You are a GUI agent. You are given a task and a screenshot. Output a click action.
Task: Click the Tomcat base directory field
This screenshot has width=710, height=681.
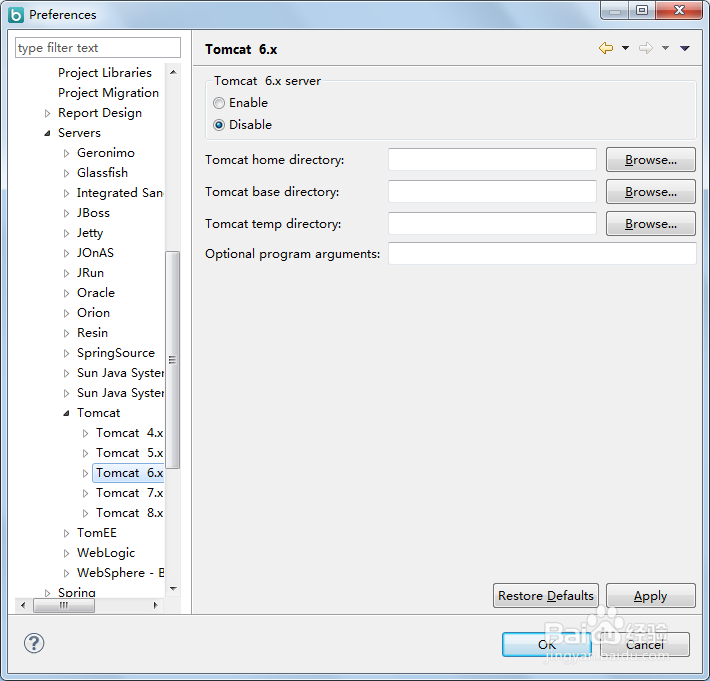(x=492, y=192)
